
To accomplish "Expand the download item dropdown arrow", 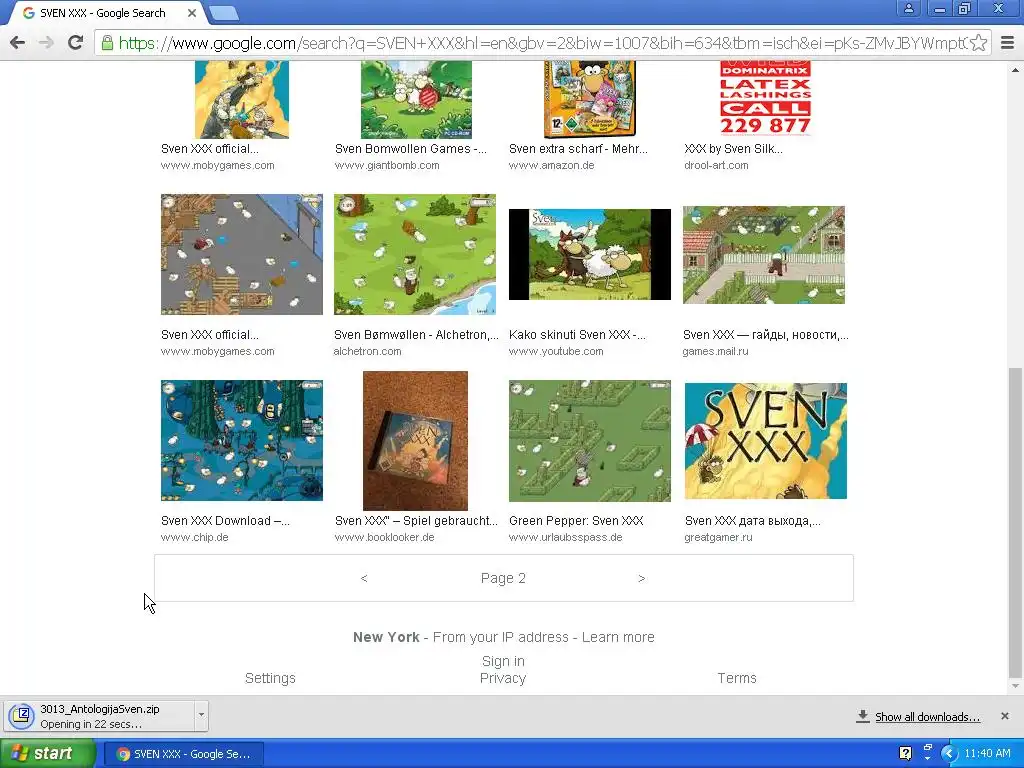I will (x=201, y=715).
